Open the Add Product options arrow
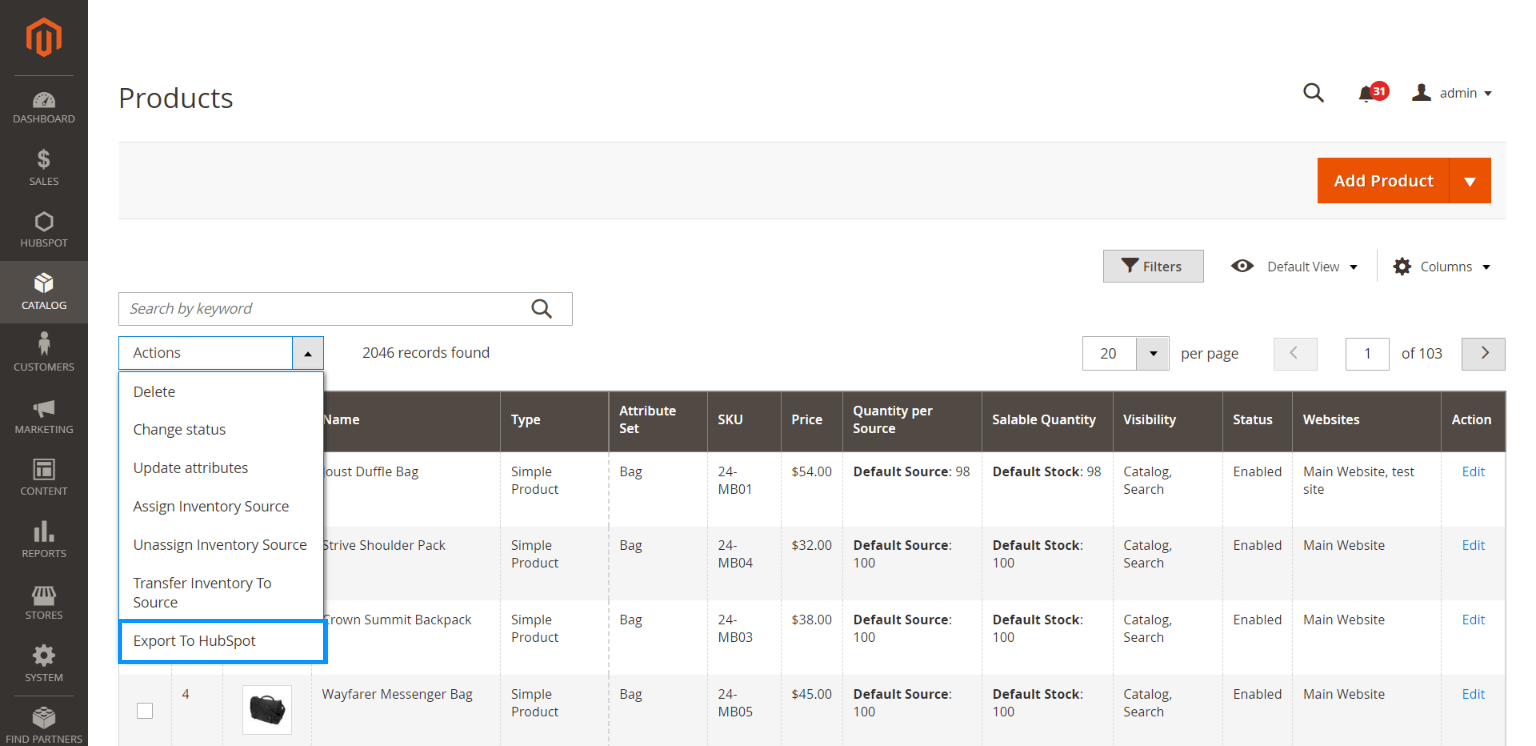The image size is (1536, 746). click(x=1470, y=180)
